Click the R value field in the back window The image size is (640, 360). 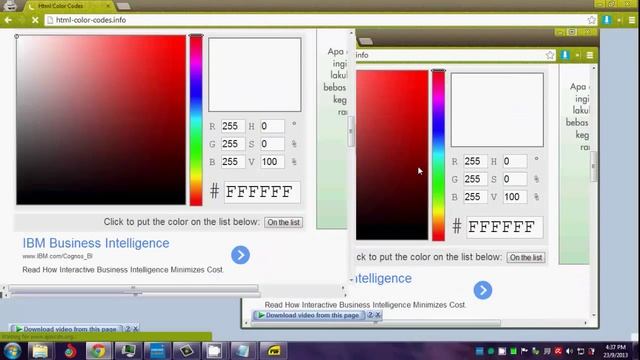(x=476, y=161)
